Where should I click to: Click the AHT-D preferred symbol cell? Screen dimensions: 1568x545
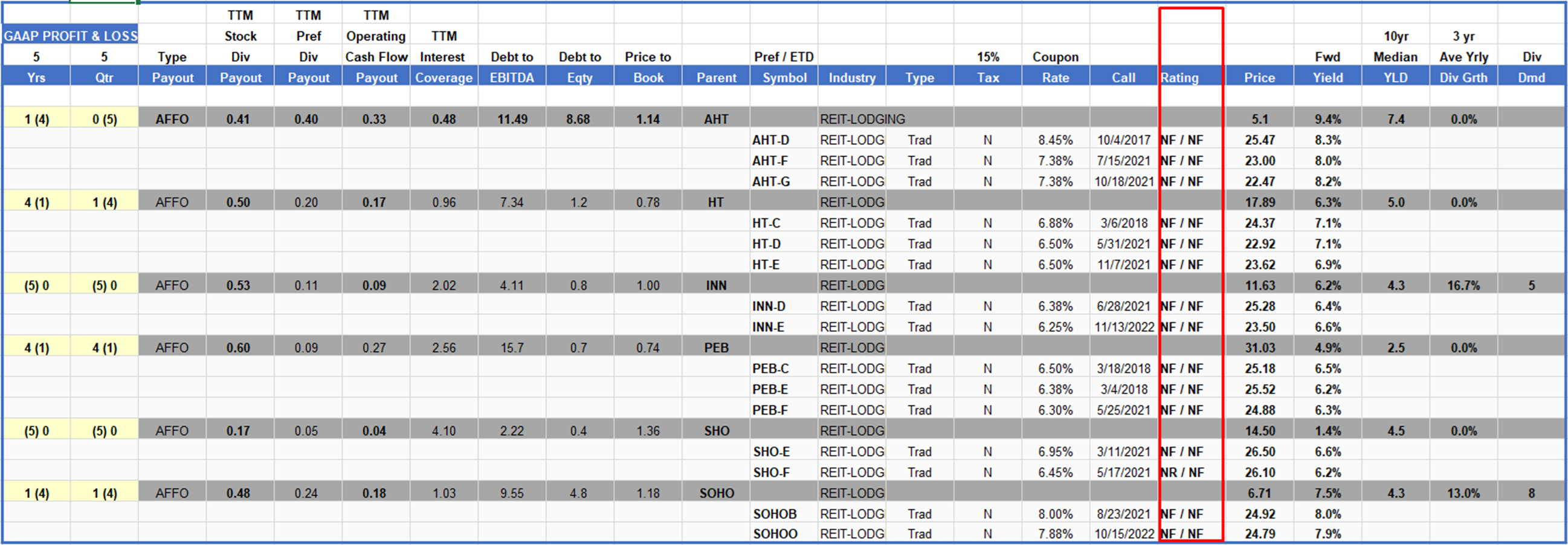(x=770, y=140)
